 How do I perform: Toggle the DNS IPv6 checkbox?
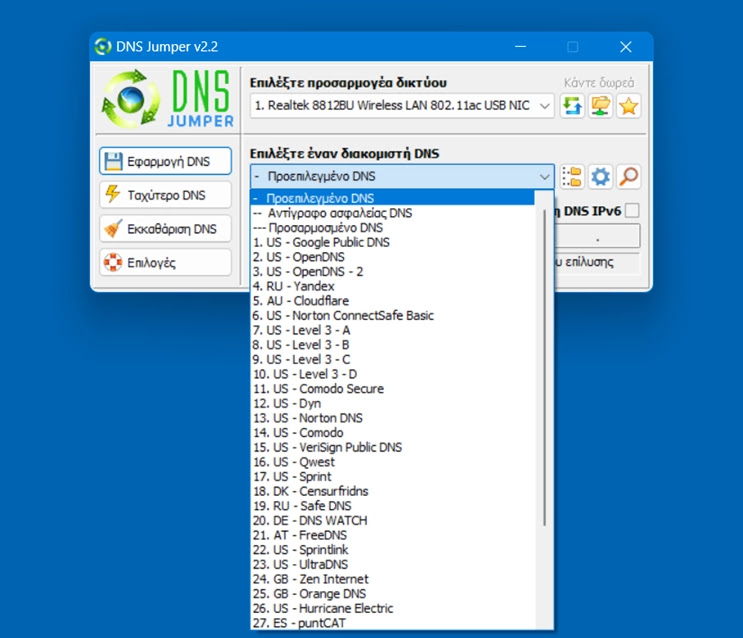632,210
